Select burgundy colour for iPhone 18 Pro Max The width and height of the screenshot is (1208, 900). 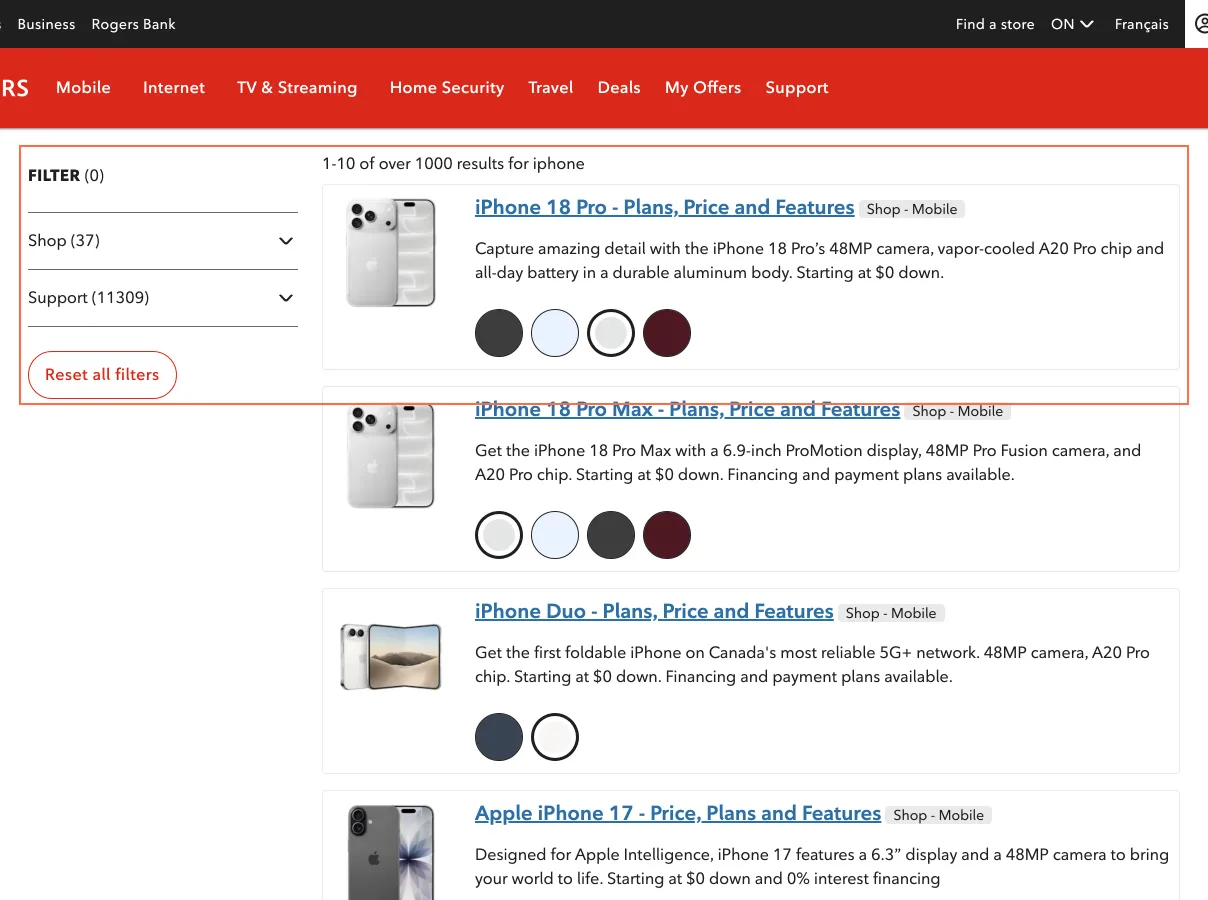pos(667,535)
